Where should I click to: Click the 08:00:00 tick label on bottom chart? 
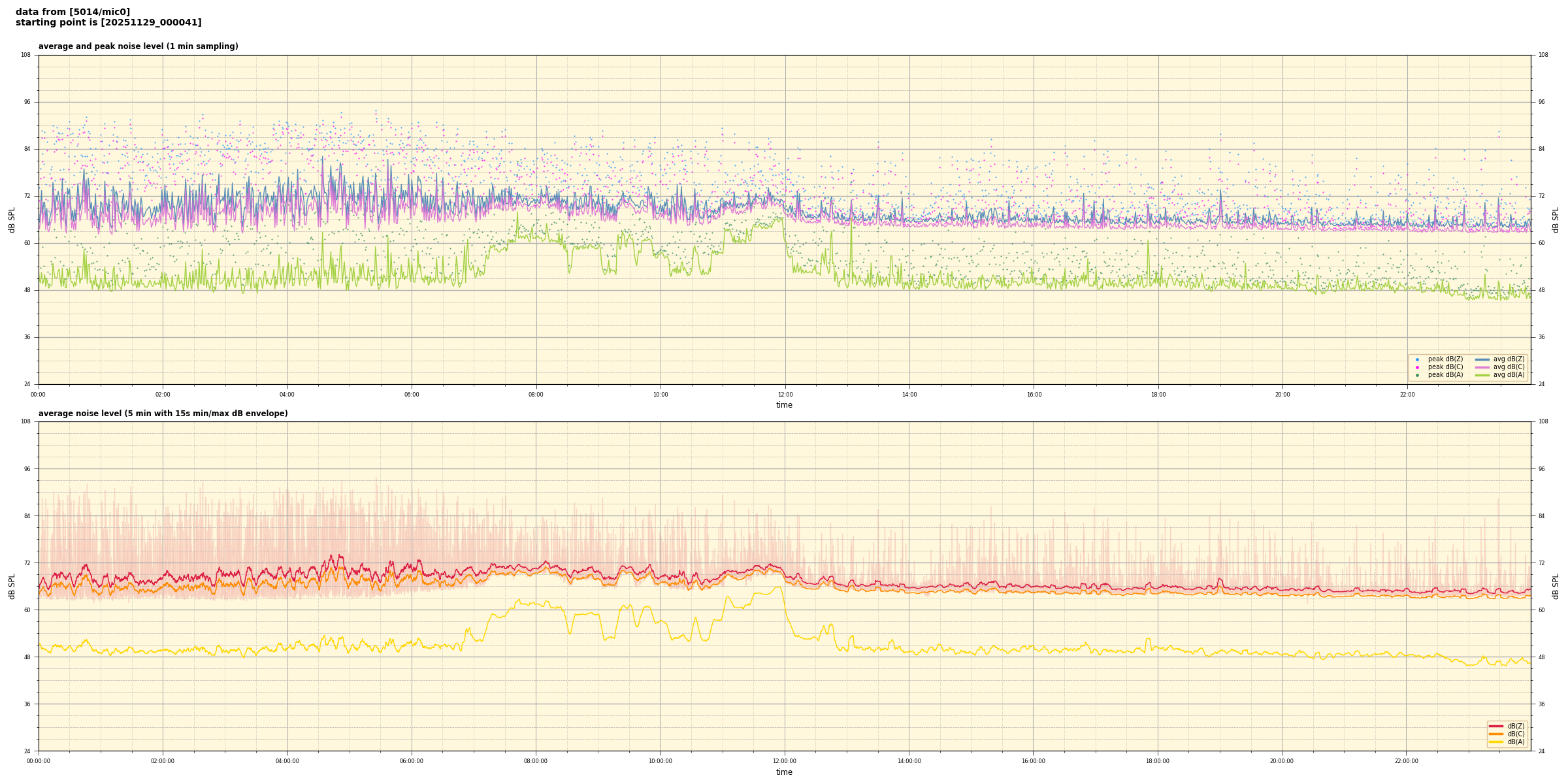point(536,761)
